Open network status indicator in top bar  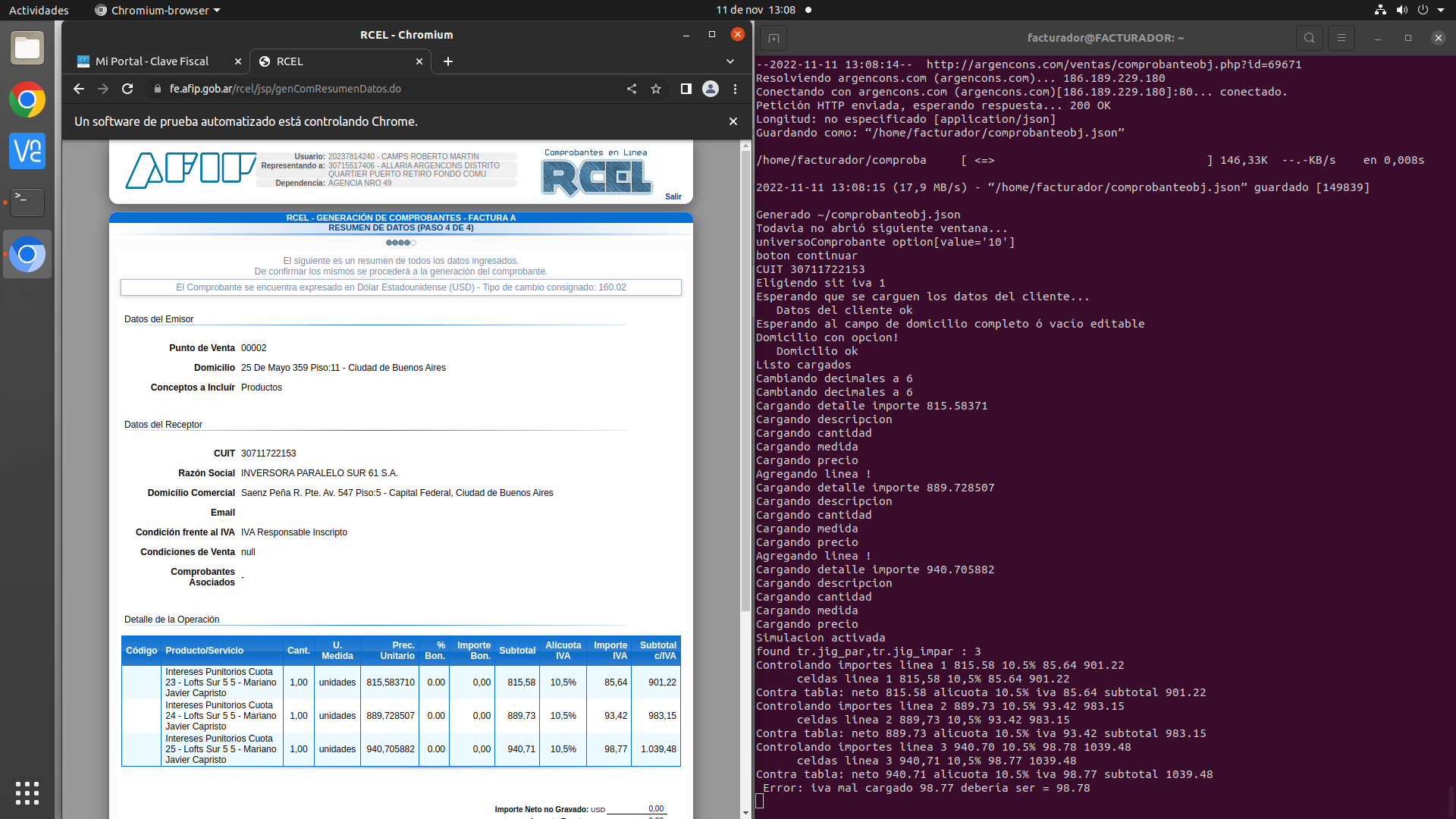1380,10
